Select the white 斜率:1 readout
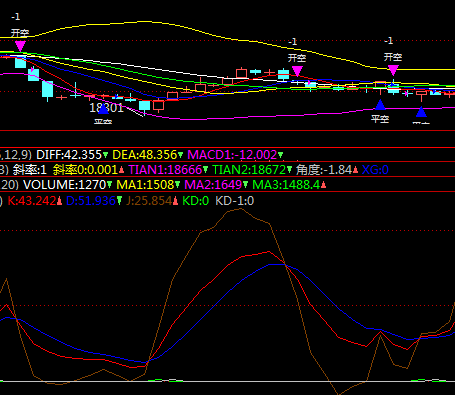Screen dimensions: 455x395 point(30,170)
